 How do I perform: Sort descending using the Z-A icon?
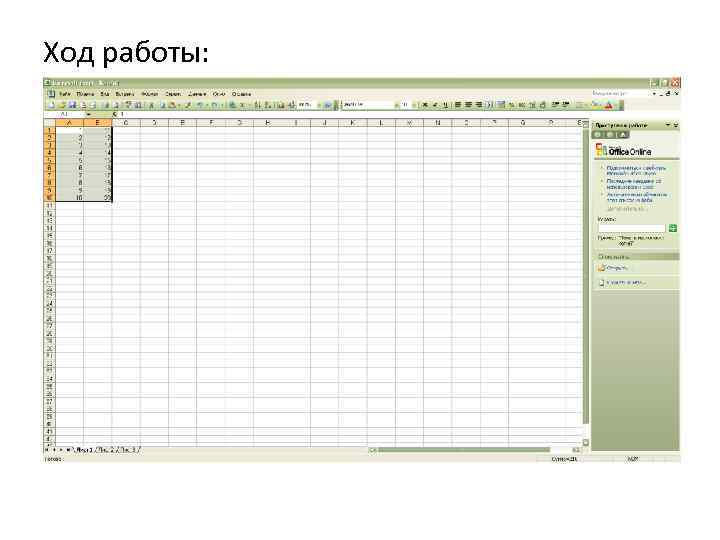(x=267, y=105)
